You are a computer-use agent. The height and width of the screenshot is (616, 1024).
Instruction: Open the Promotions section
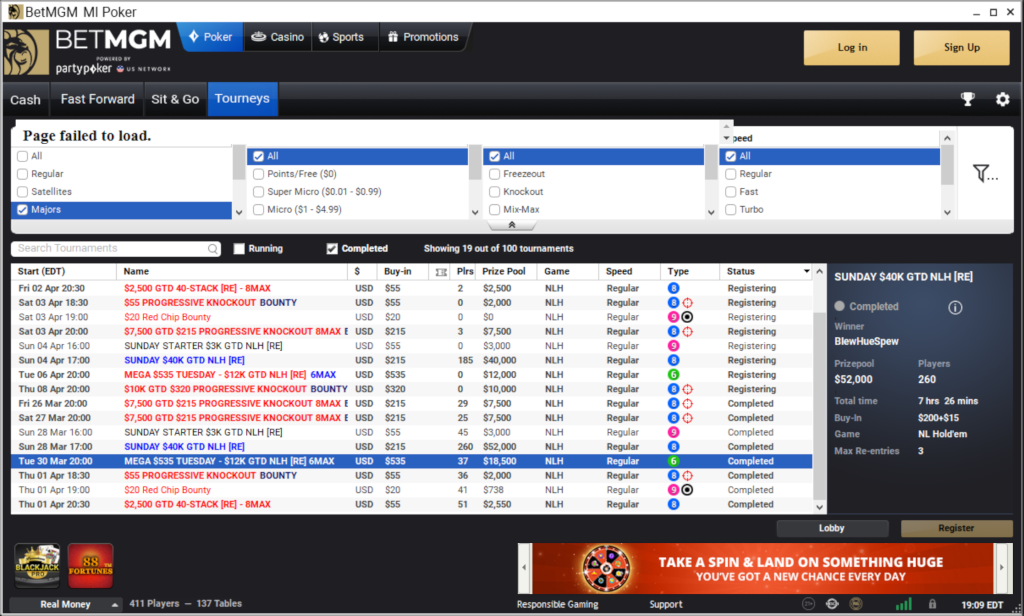[423, 37]
